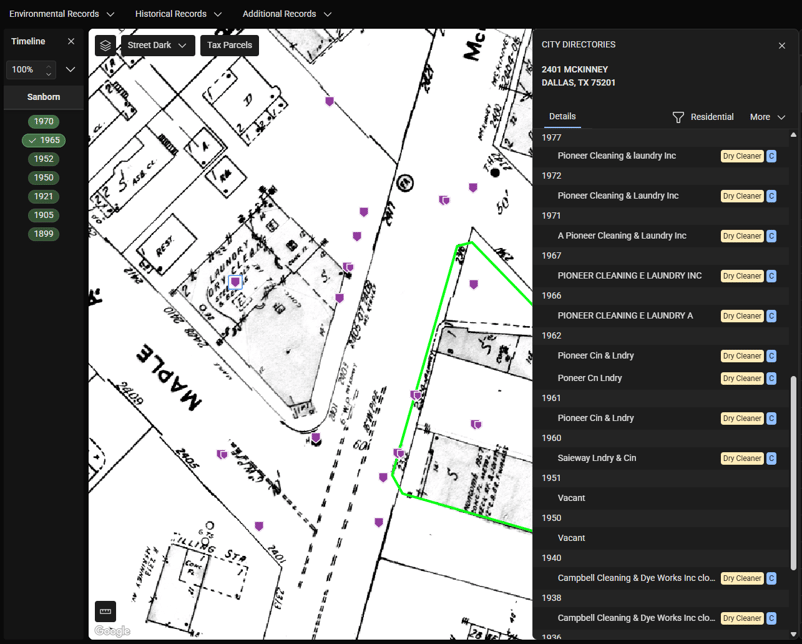Screen dimensions: 802x644
Task: Click the 100% opacity stepper field
Action: (24, 70)
